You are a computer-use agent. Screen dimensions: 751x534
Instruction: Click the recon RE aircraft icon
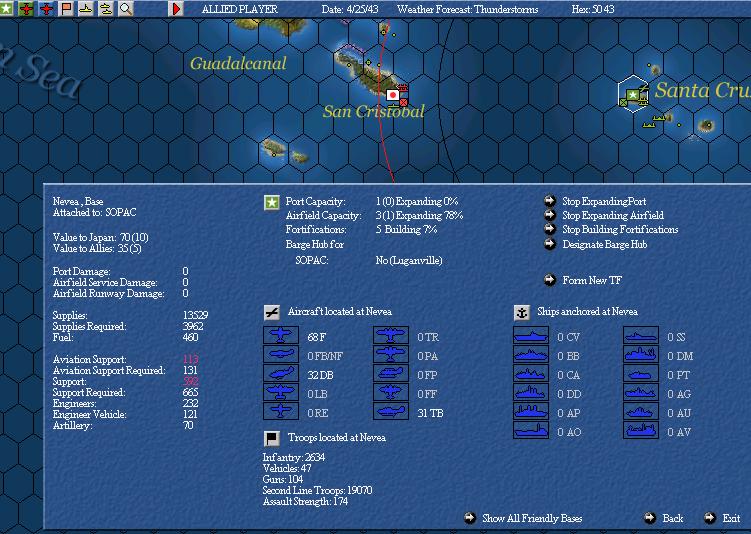[281, 411]
